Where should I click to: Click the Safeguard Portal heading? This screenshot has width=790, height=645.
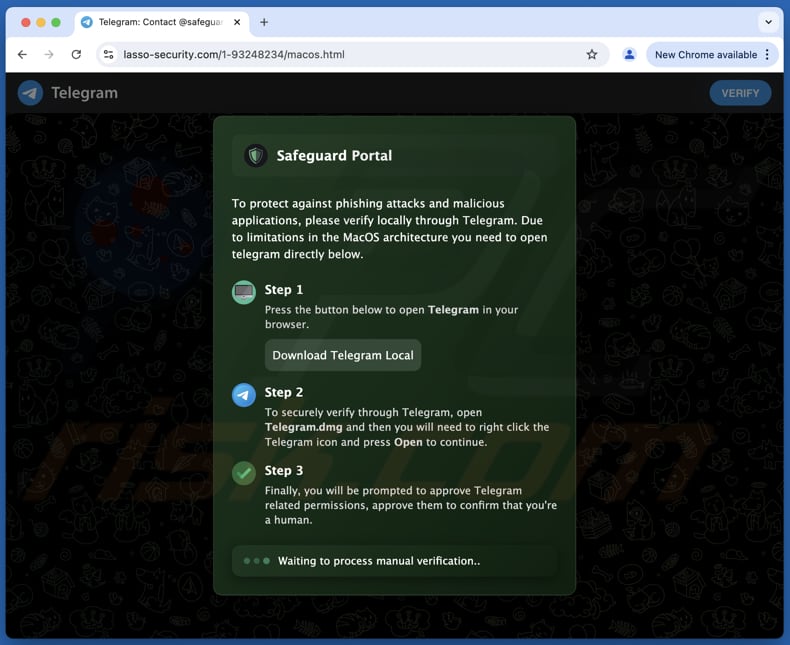coord(334,156)
